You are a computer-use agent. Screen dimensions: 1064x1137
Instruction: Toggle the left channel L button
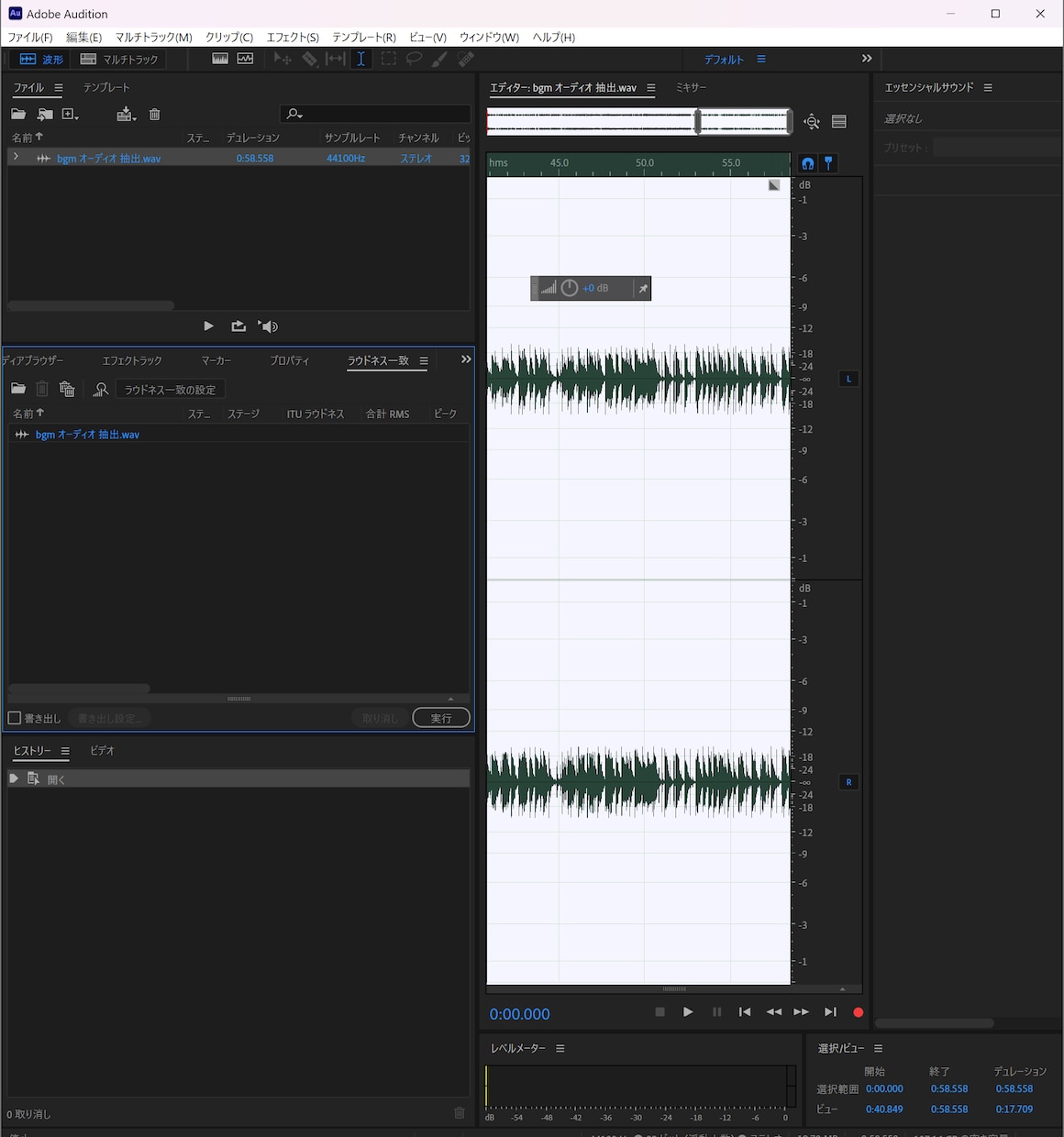848,379
